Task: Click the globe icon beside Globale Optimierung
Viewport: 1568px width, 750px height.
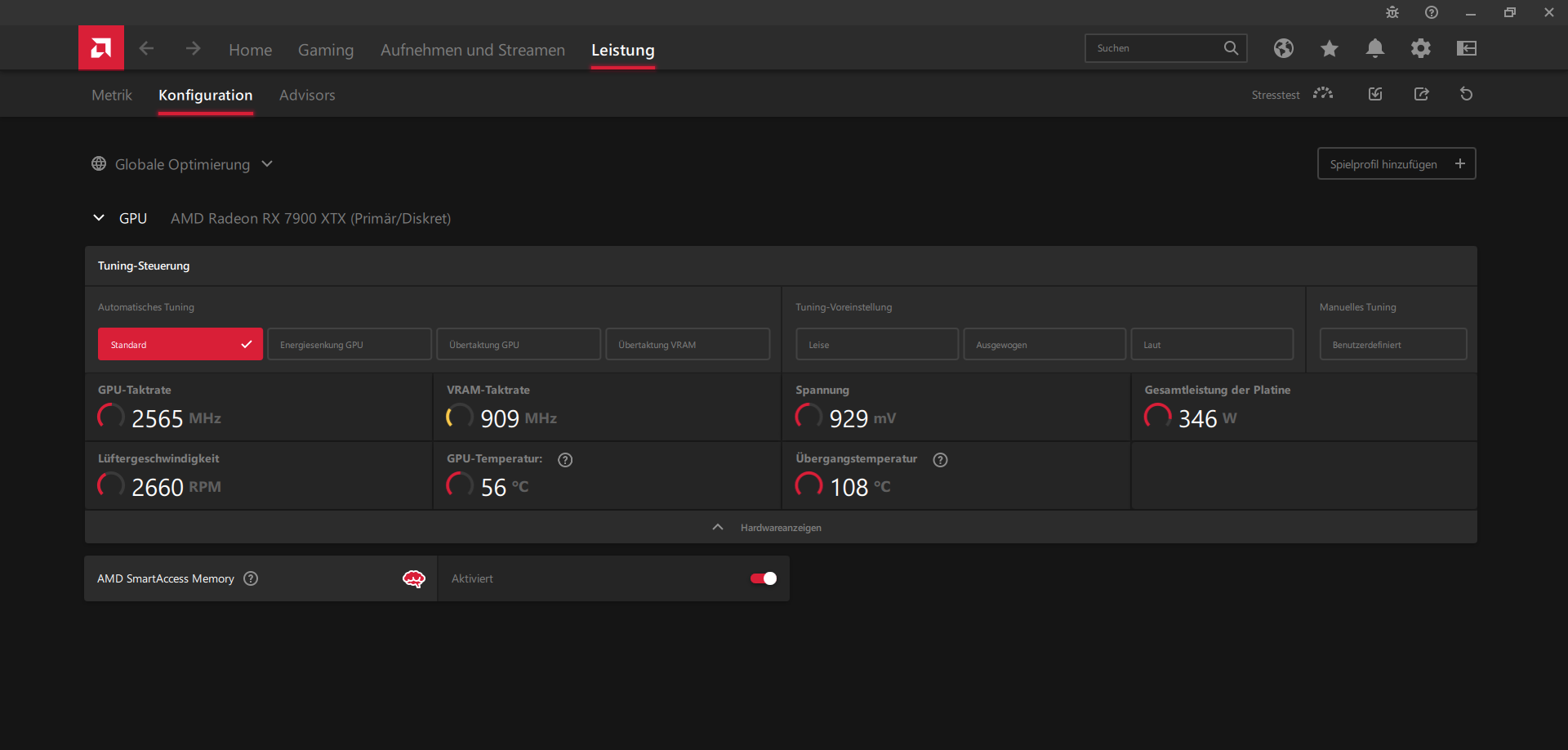Action: click(99, 164)
